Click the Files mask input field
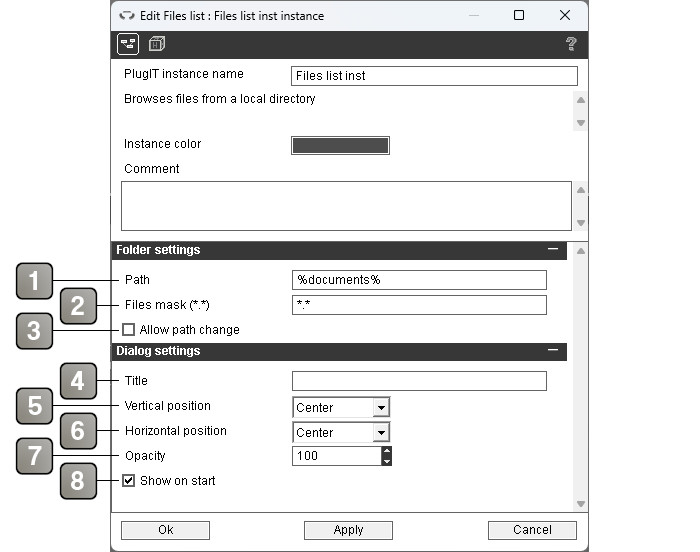The image size is (700, 552). 419,305
